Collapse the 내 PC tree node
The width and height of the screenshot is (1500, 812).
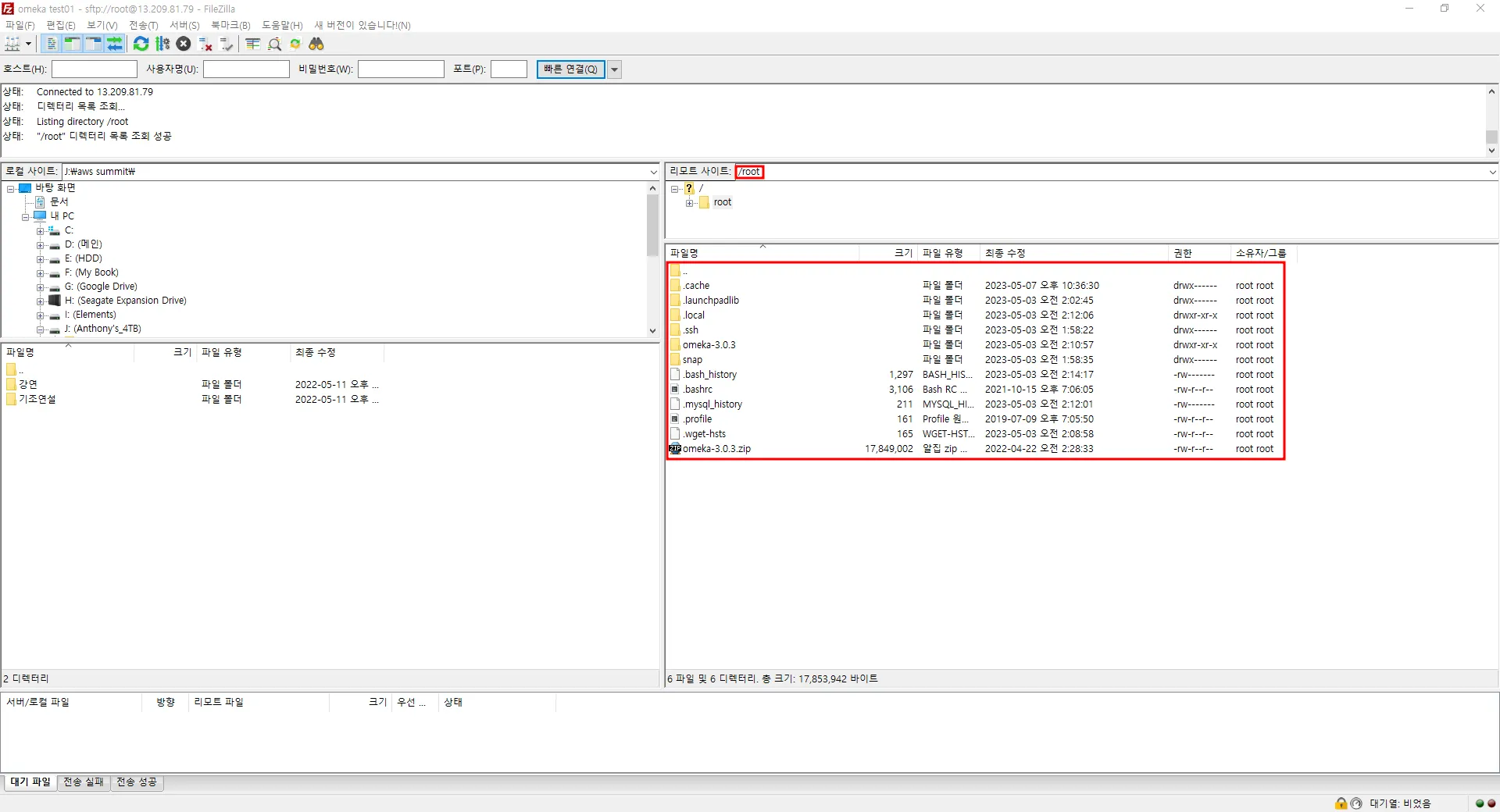point(26,216)
